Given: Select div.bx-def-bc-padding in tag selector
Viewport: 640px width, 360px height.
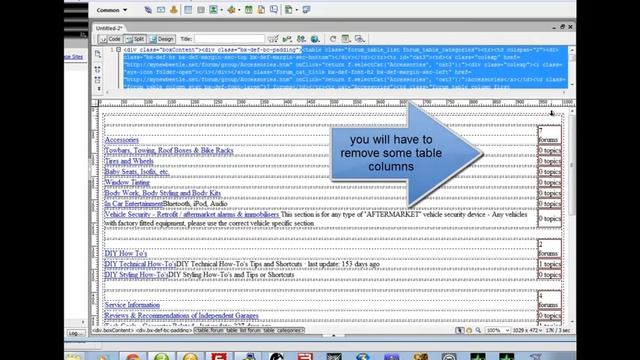Looking at the screenshot, I should pyautogui.click(x=164, y=330).
